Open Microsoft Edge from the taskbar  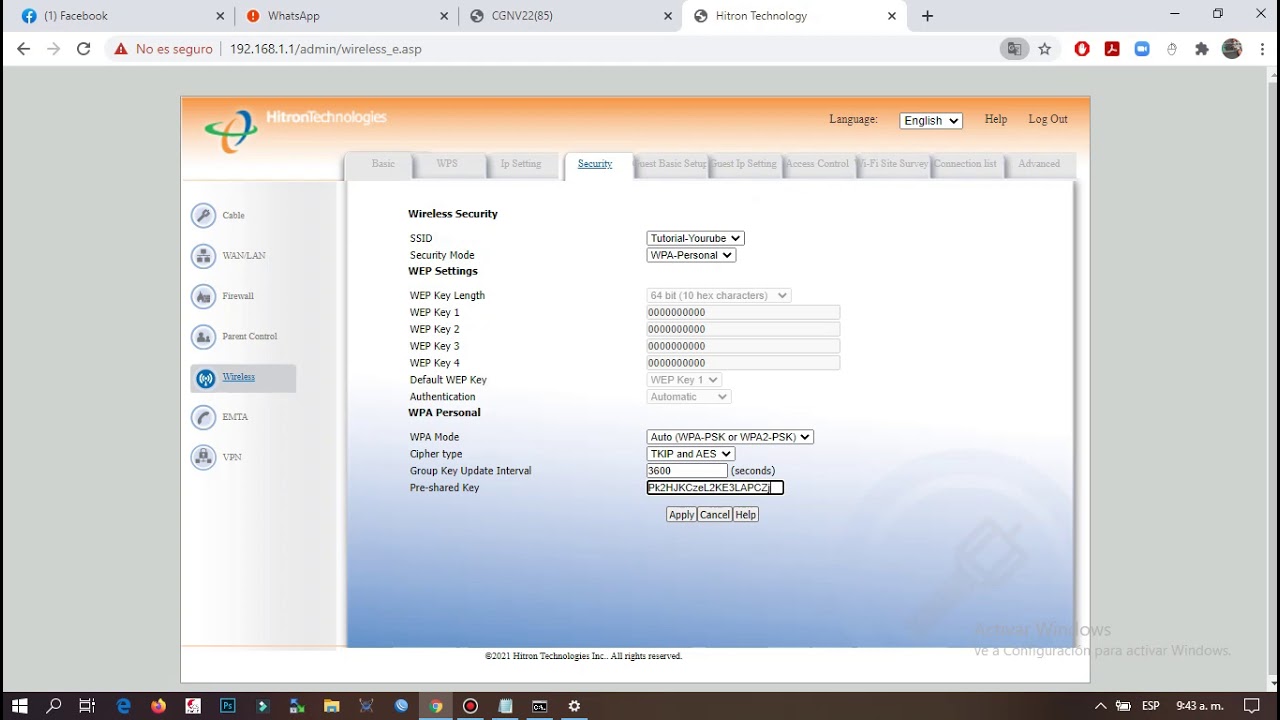point(124,706)
